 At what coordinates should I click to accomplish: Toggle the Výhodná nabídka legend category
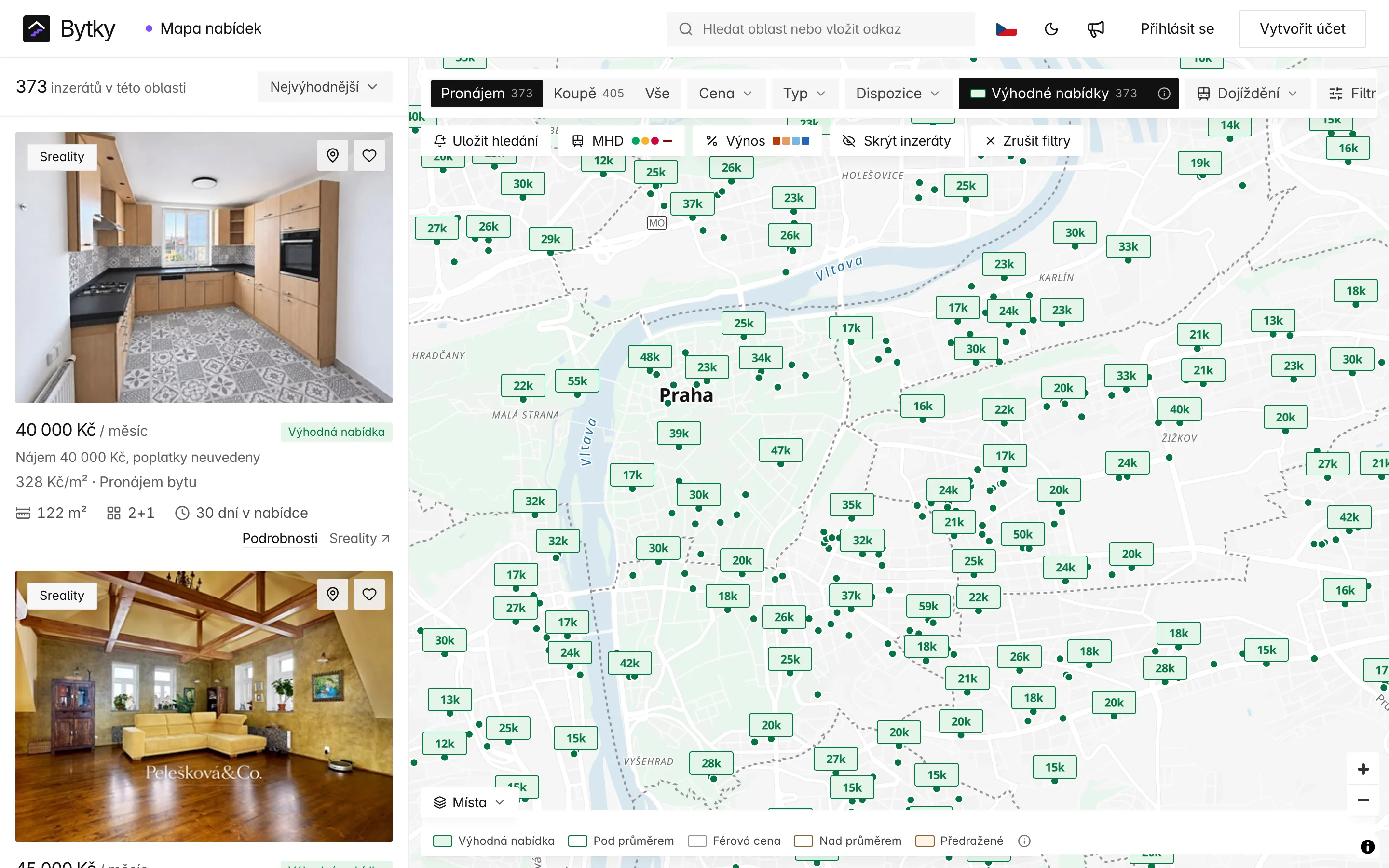(493, 841)
